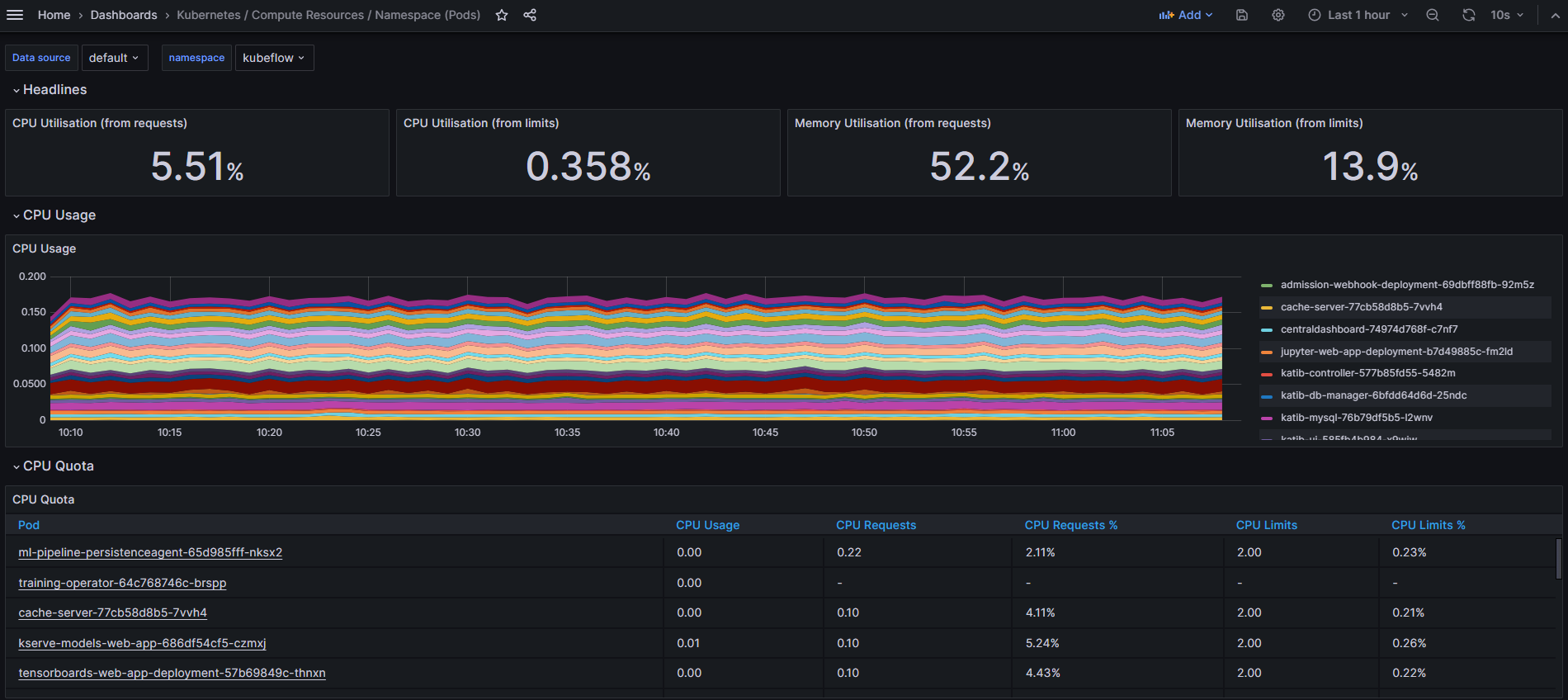
Task: Toggle the katib-controller series in the legend
Action: click(1367, 373)
